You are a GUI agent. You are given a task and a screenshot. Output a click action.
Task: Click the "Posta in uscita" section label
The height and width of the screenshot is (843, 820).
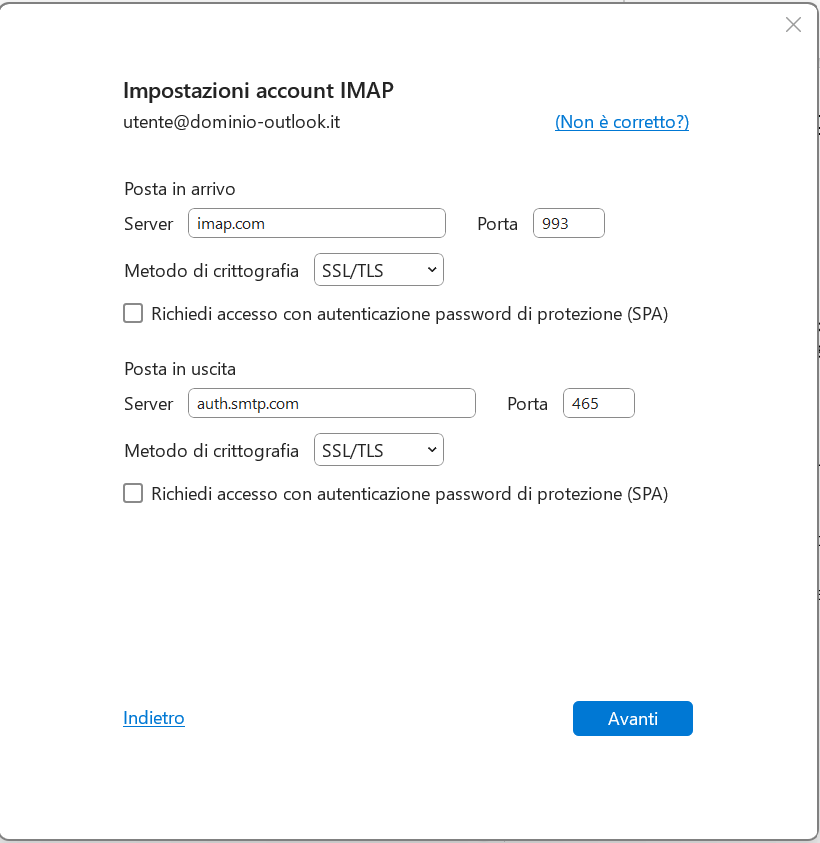180,369
